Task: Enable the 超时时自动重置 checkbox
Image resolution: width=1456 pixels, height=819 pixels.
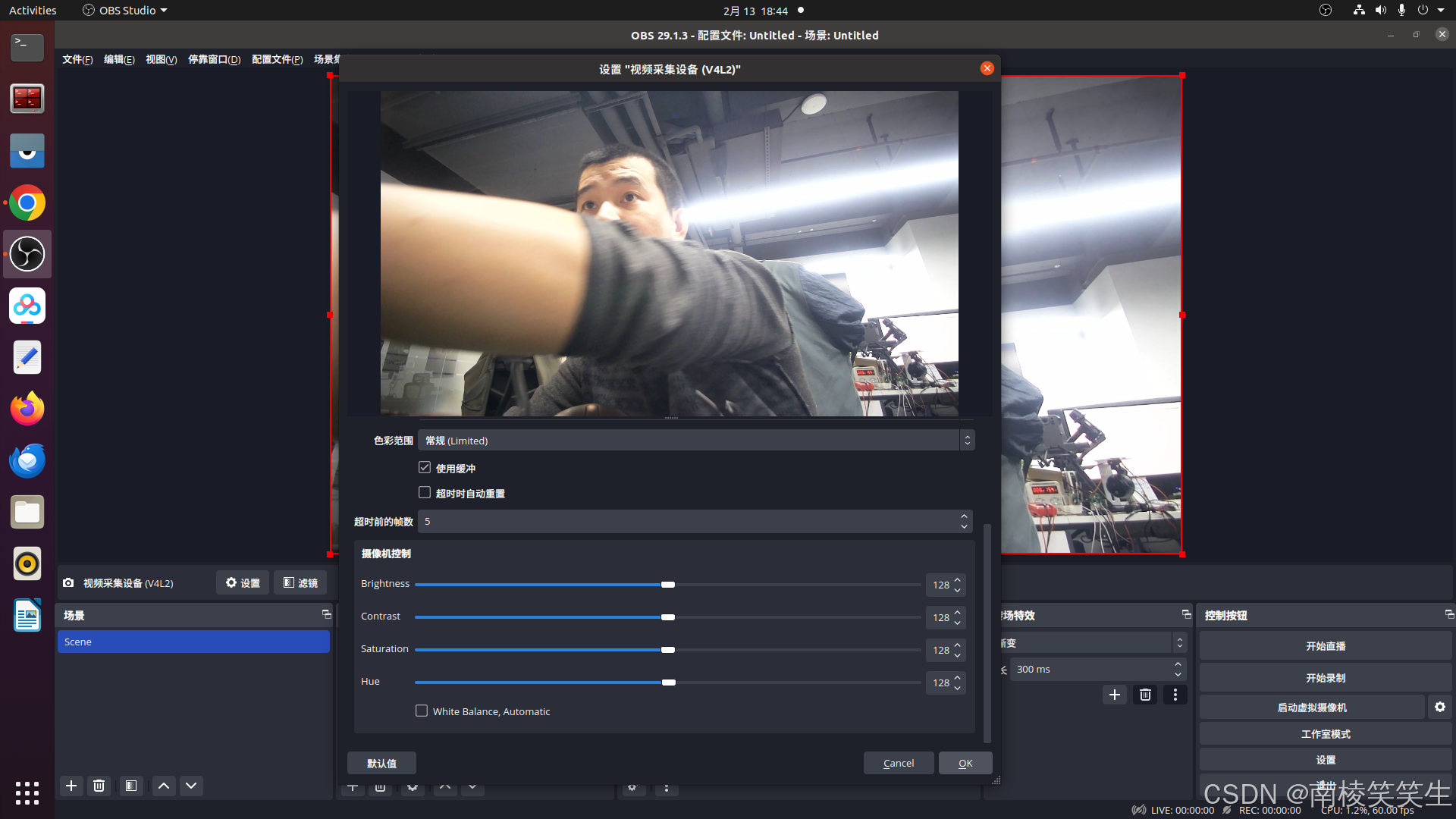Action: point(425,493)
